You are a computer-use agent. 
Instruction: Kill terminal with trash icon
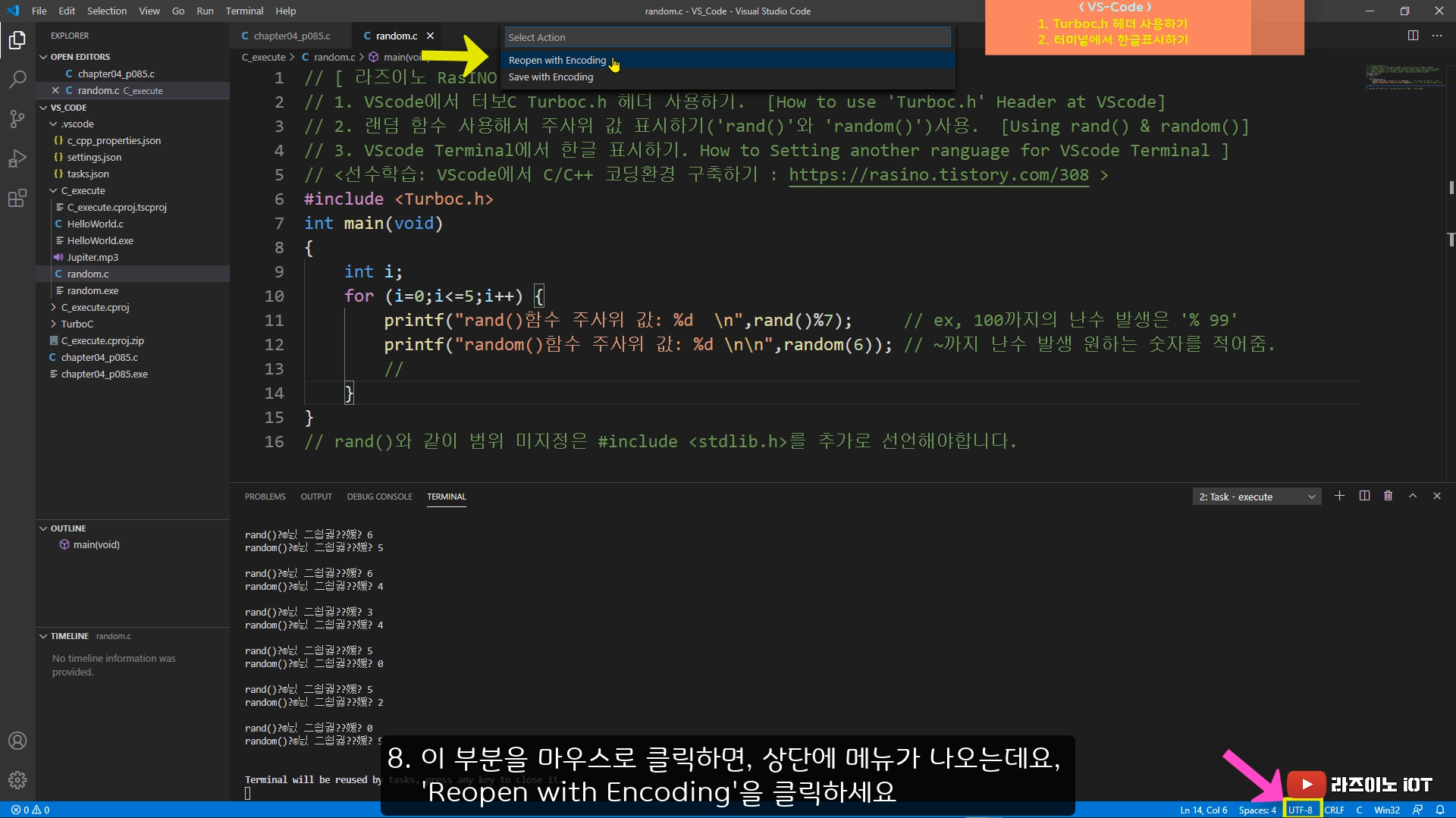point(1389,496)
